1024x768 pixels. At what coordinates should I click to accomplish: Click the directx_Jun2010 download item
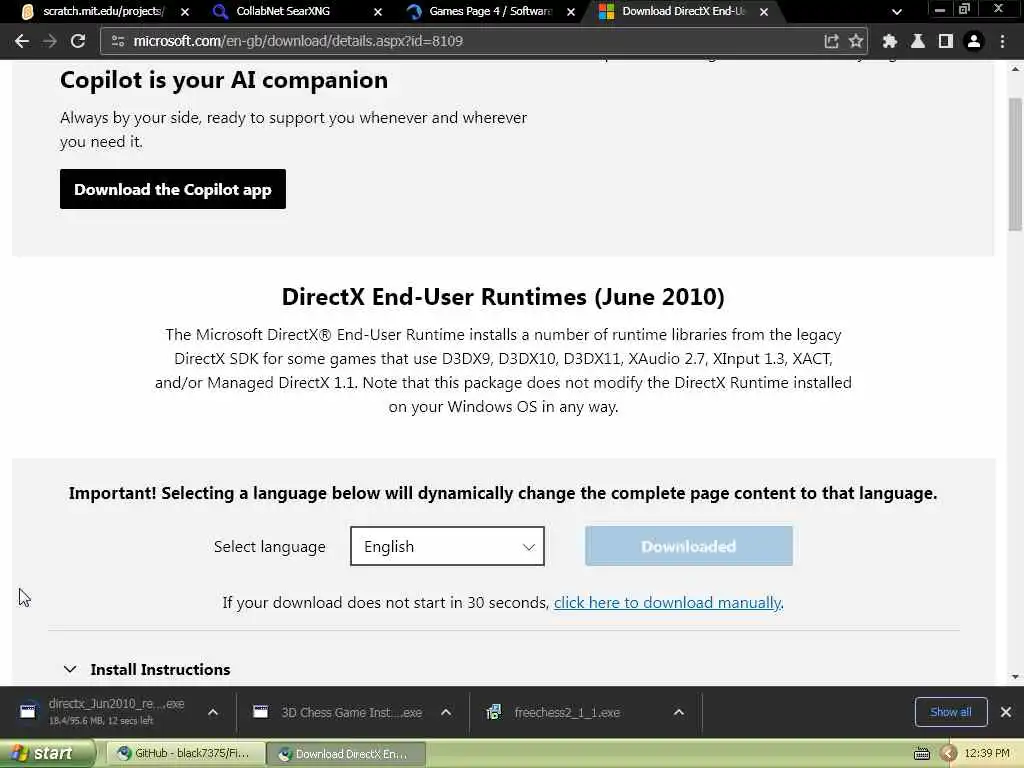104,711
